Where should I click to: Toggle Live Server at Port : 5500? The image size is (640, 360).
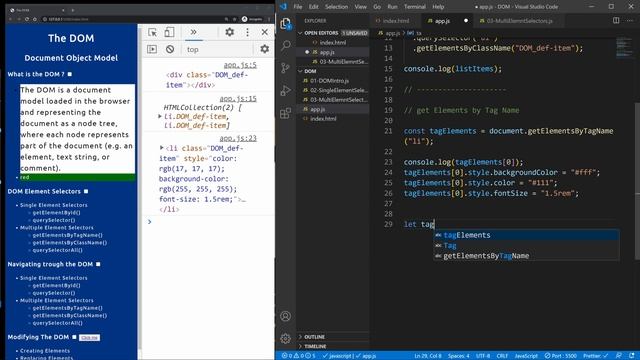coord(562,356)
